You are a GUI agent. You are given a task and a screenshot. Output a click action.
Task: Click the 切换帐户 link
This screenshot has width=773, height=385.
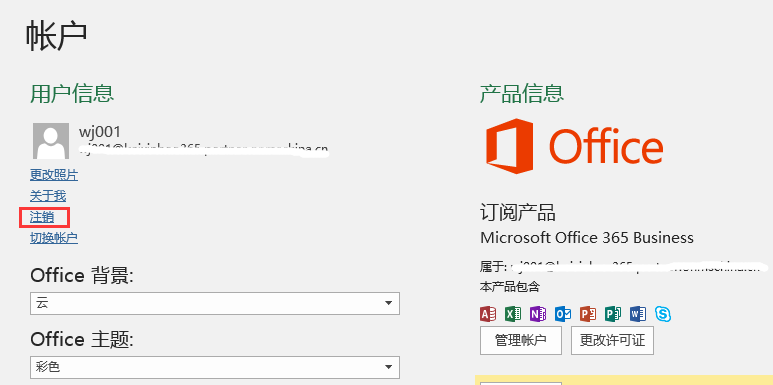click(54, 238)
